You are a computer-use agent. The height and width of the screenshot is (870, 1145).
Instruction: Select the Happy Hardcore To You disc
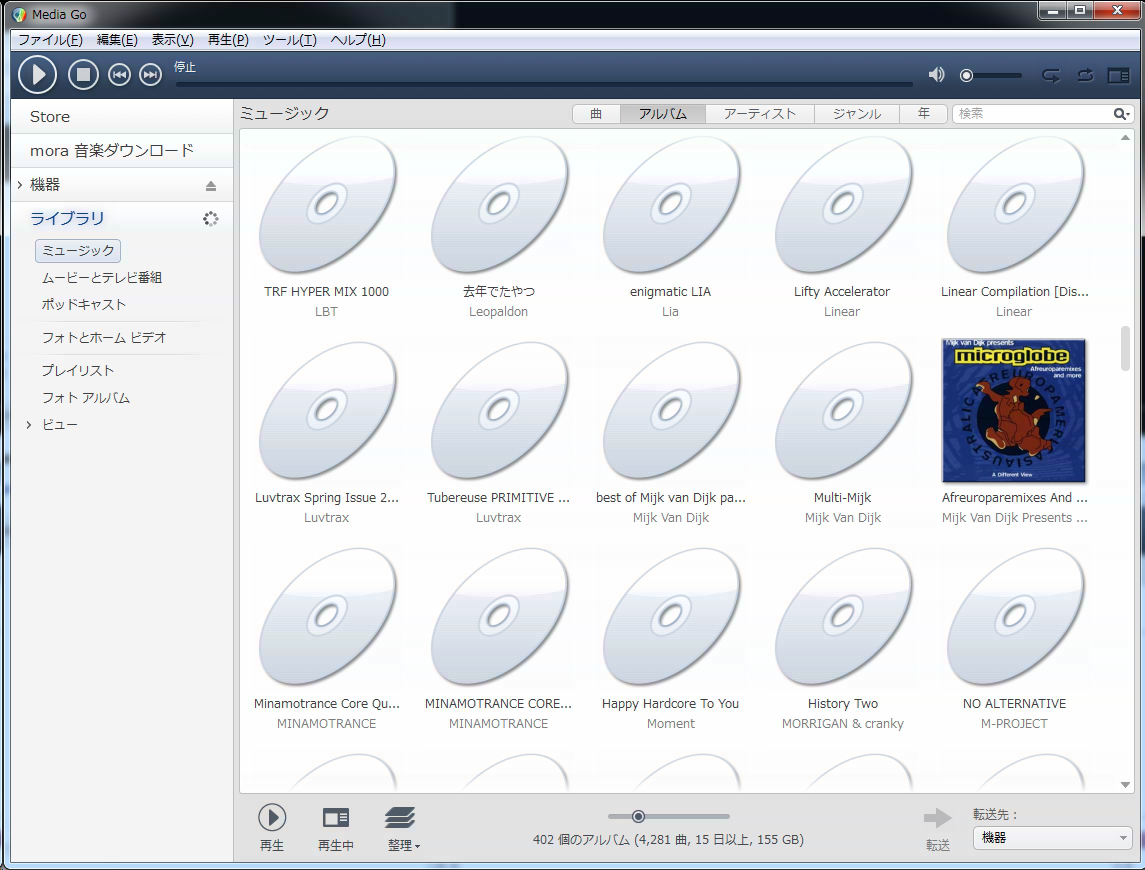[x=670, y=617]
